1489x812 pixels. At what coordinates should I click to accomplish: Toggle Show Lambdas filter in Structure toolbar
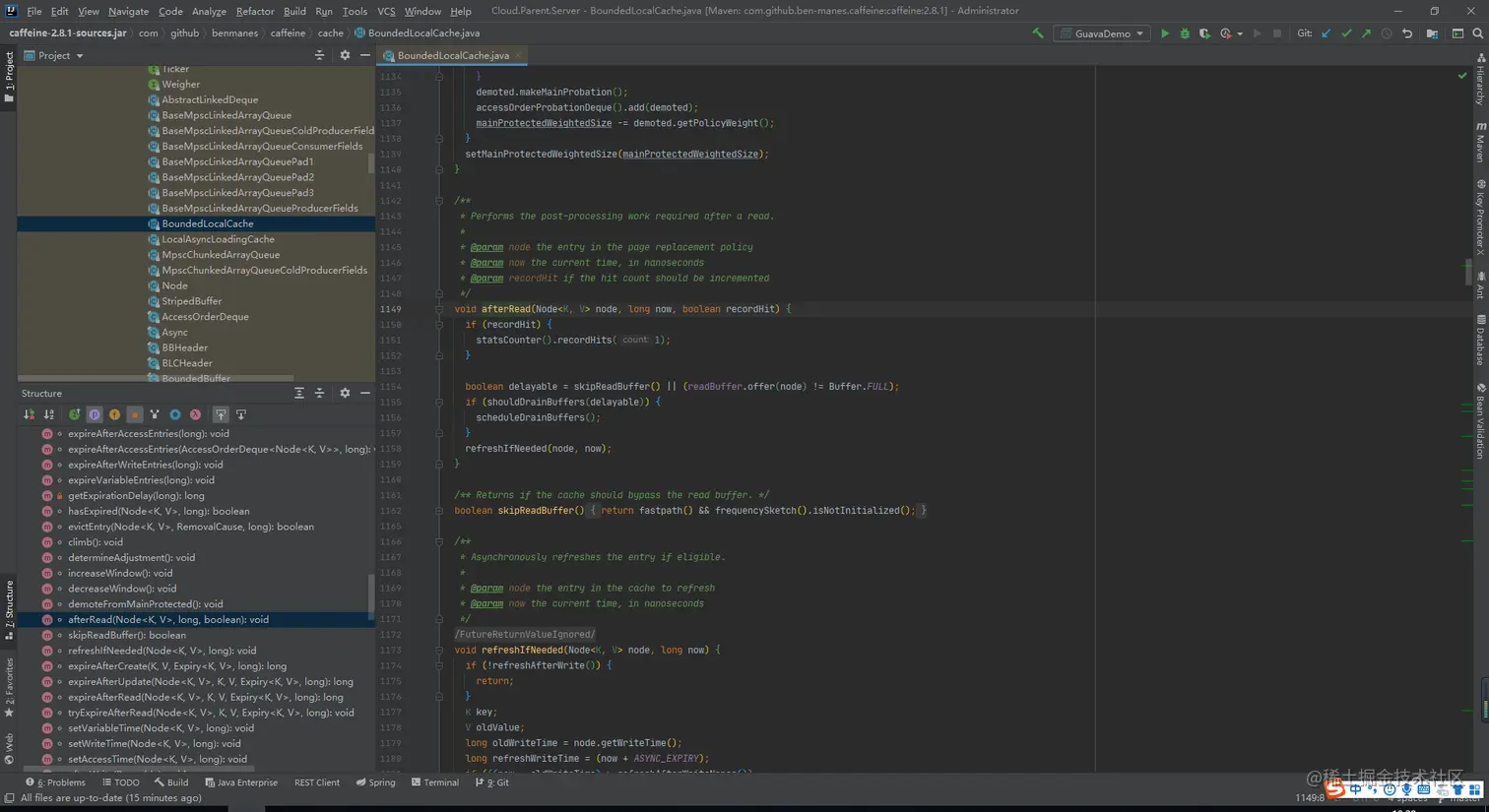pyautogui.click(x=195, y=414)
